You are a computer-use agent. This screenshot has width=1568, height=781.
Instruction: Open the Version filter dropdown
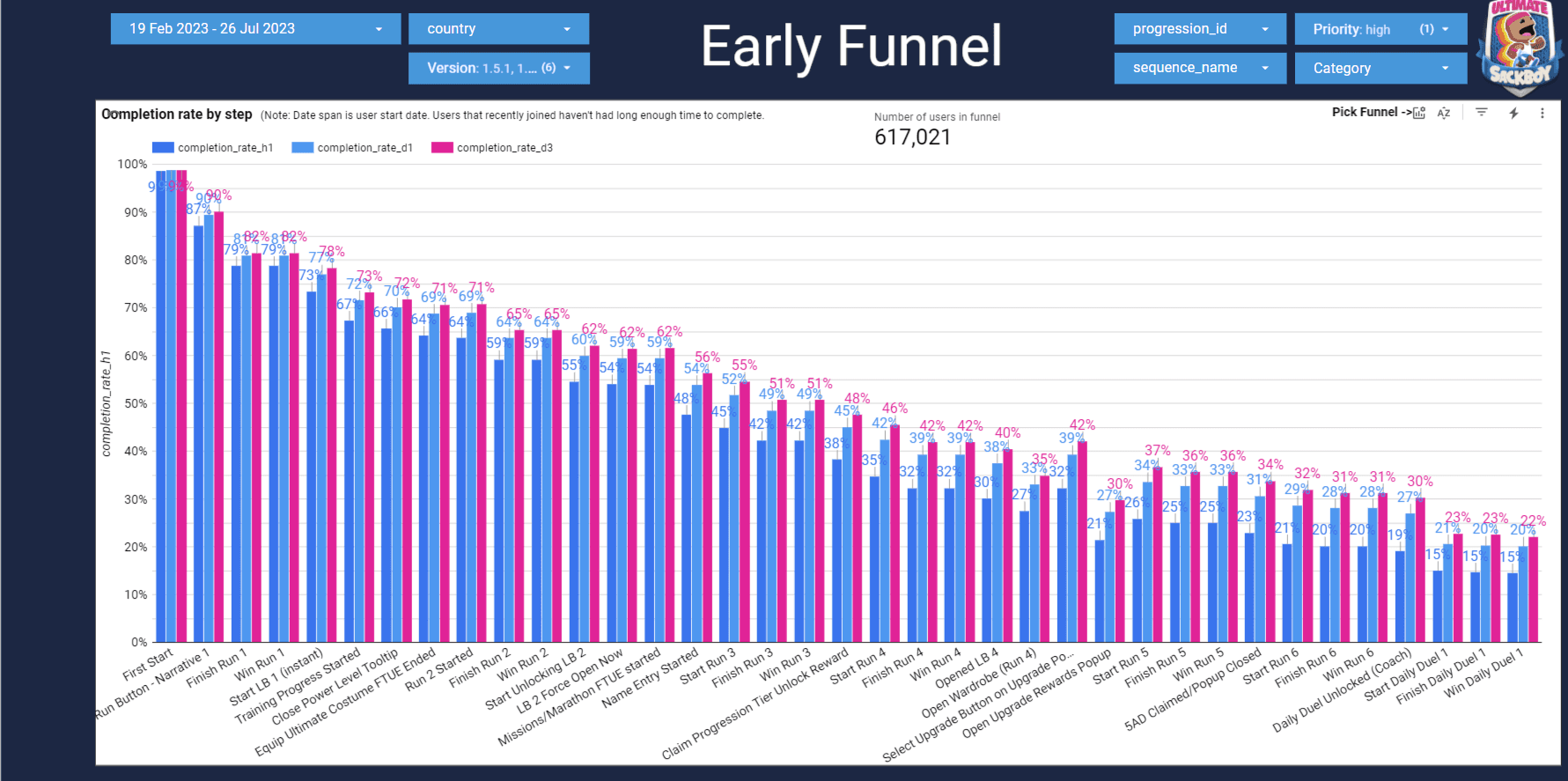(498, 68)
